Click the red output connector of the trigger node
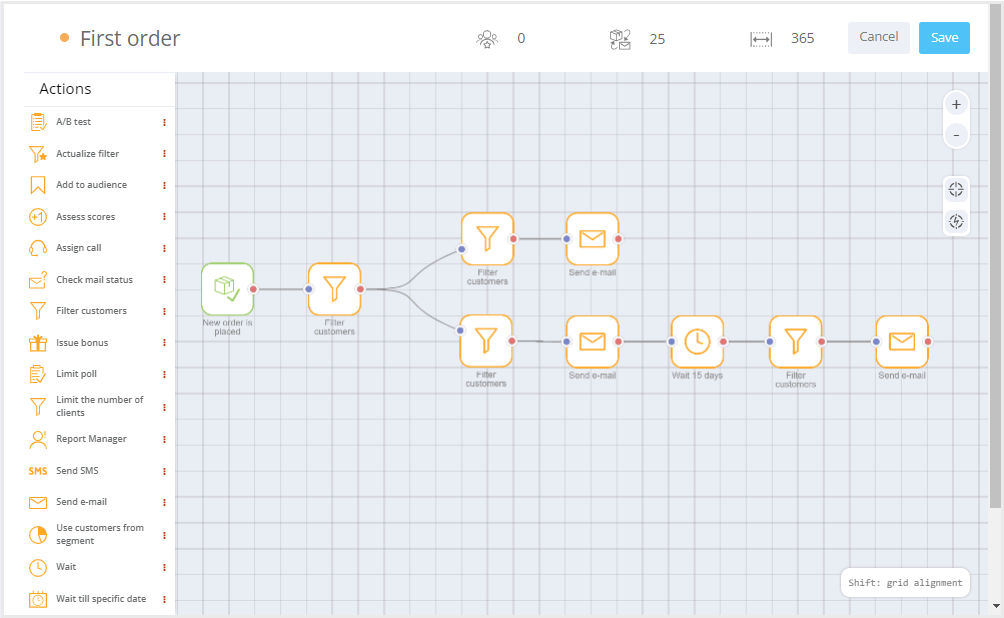1004x618 pixels. click(253, 289)
